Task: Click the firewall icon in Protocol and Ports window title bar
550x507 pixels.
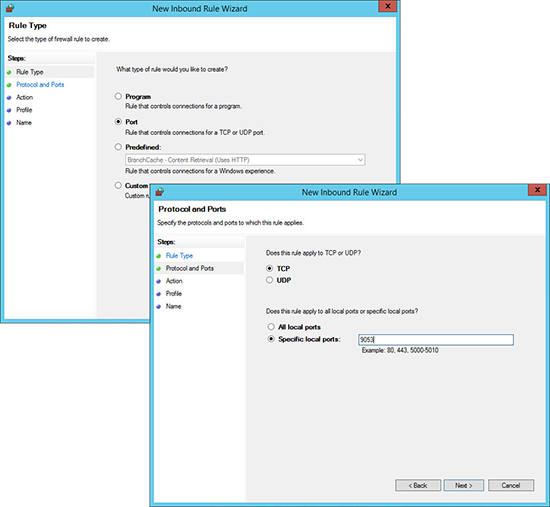Action: click(x=160, y=192)
